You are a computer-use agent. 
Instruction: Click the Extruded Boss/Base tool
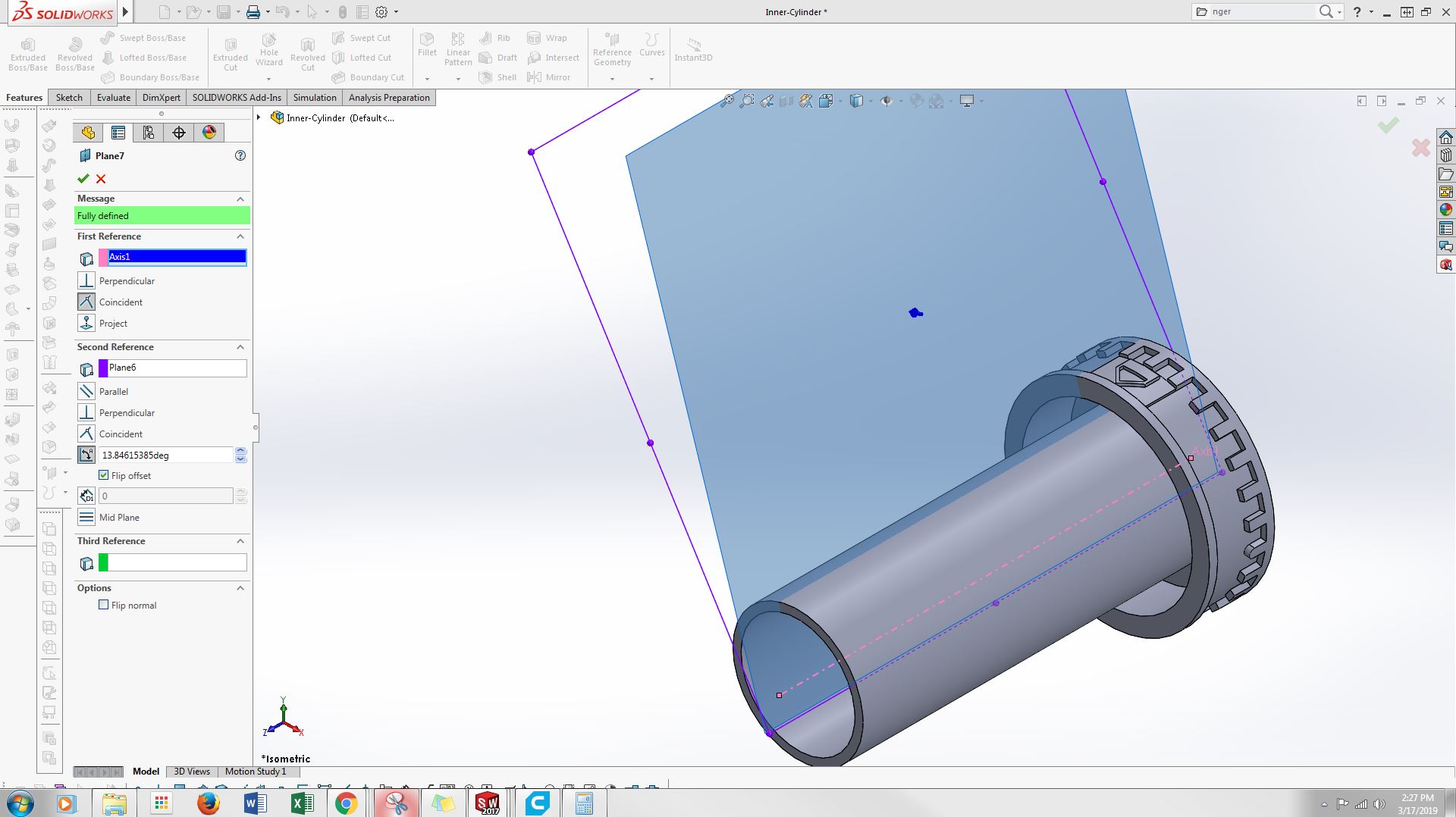[28, 53]
